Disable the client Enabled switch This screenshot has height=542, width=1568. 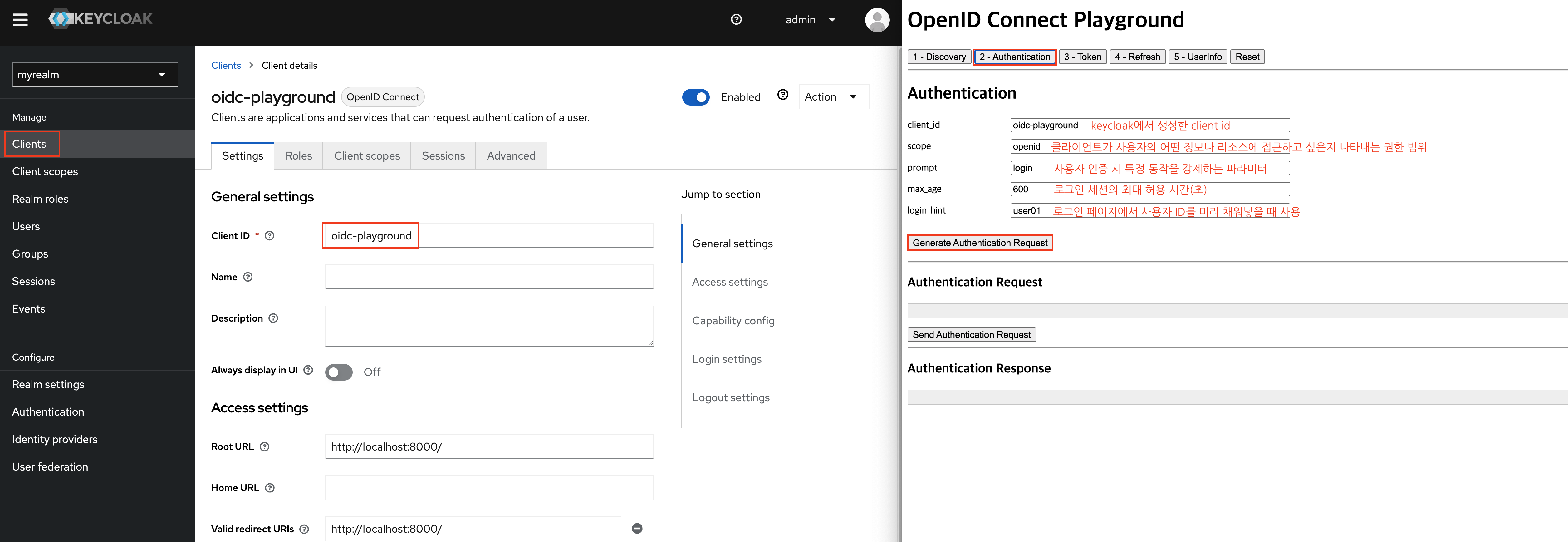[695, 97]
